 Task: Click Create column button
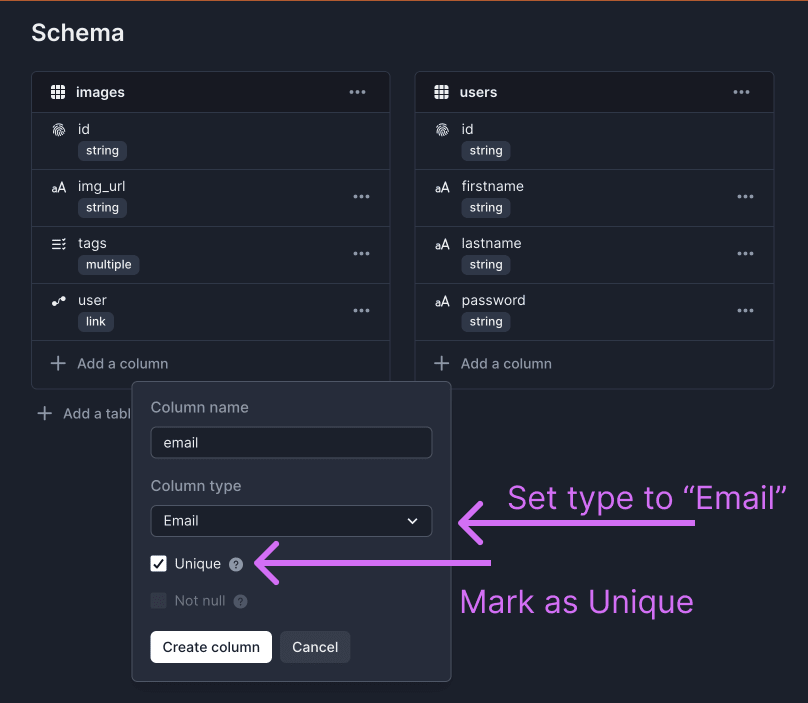coord(211,647)
